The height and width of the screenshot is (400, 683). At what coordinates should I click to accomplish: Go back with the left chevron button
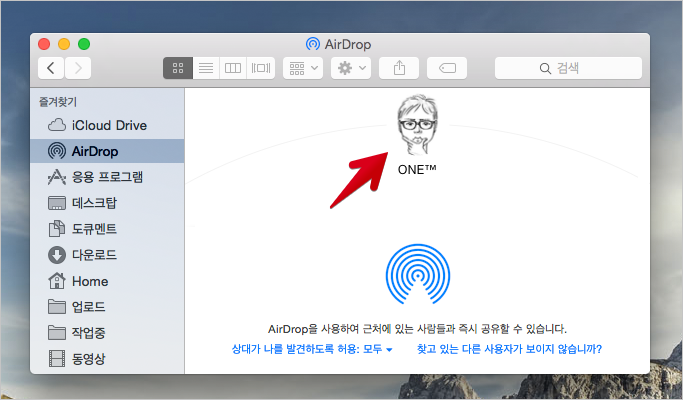[x=51, y=68]
